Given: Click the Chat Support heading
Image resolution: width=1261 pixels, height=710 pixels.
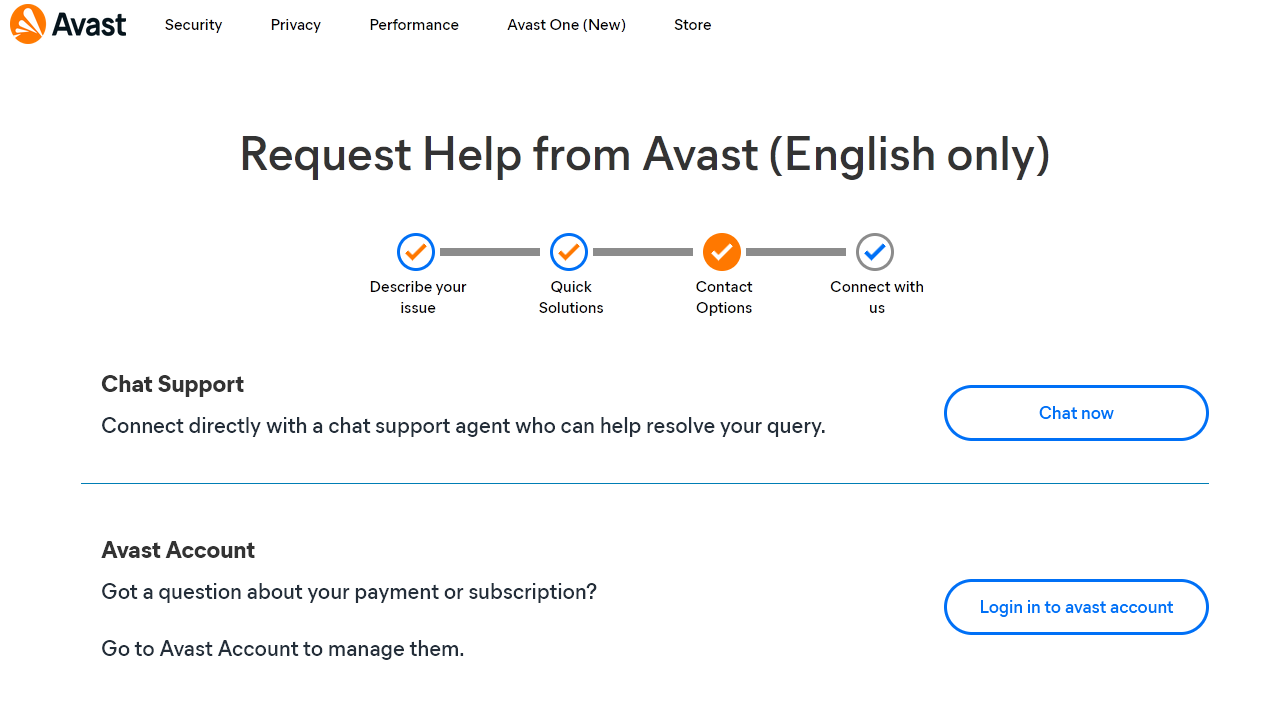Looking at the screenshot, I should [173, 384].
